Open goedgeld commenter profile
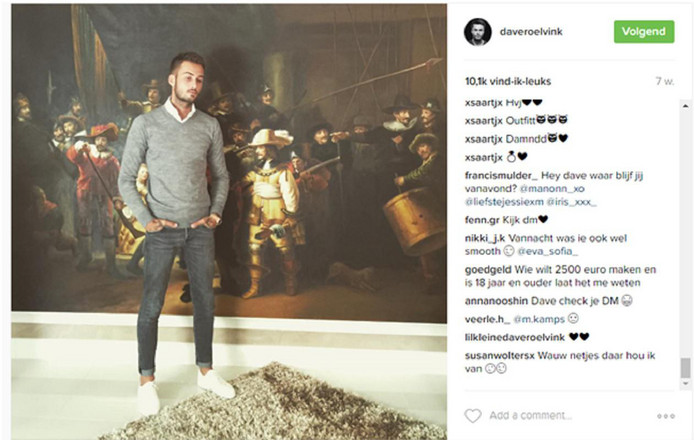The height and width of the screenshot is (440, 694). [x=488, y=270]
